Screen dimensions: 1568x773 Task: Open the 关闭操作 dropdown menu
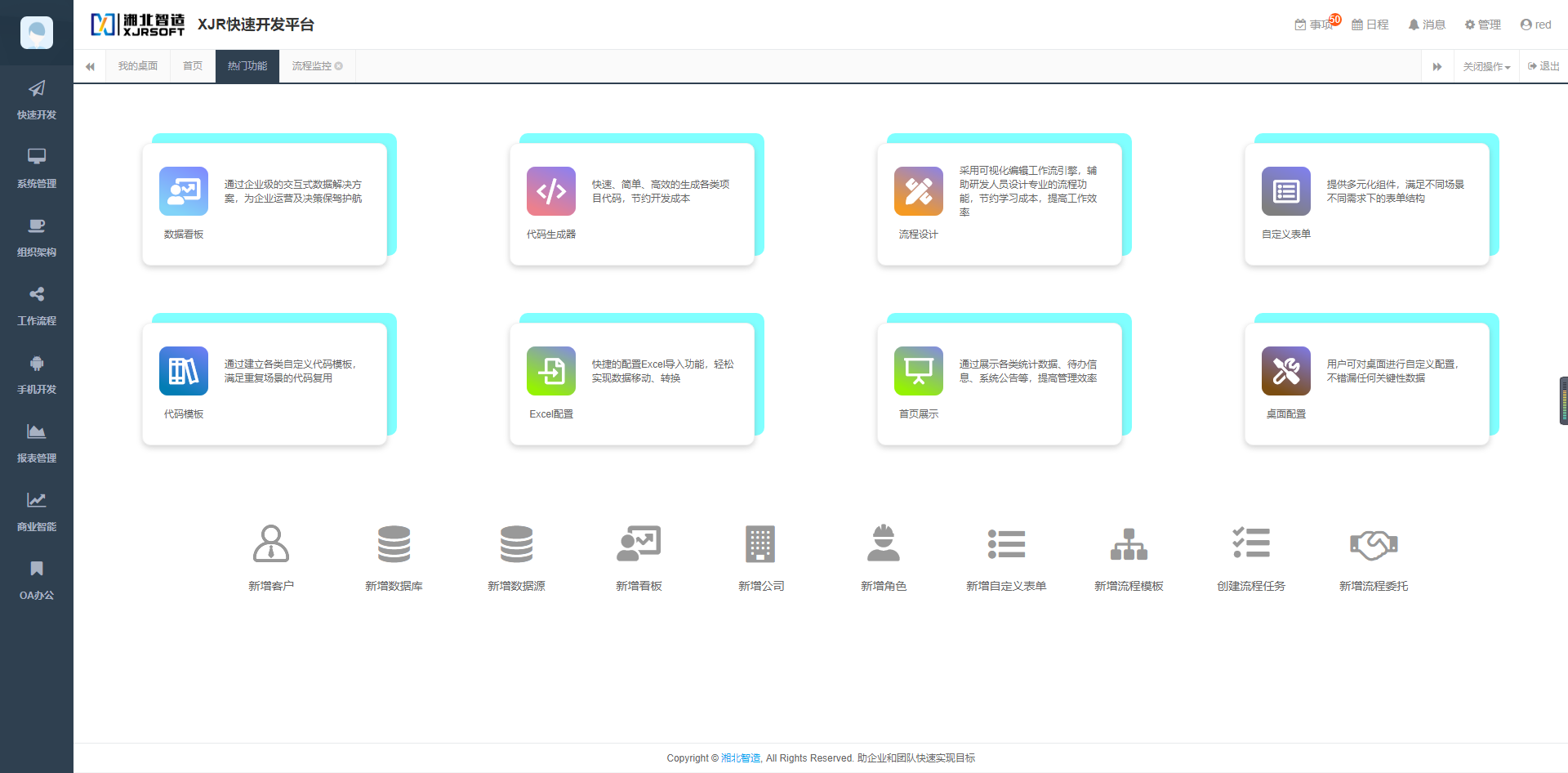pyautogui.click(x=1486, y=66)
